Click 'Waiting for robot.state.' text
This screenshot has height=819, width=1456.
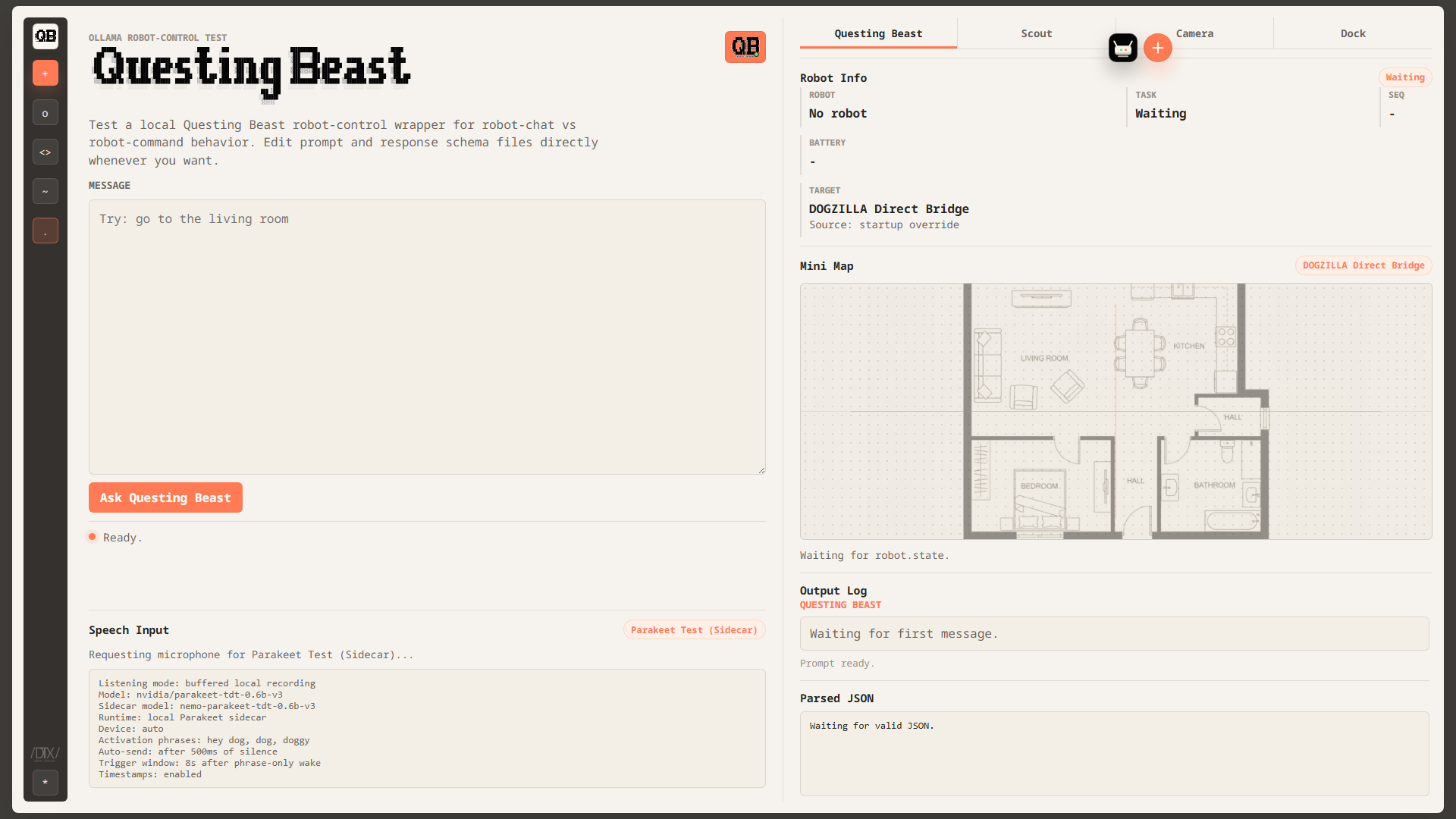click(874, 556)
